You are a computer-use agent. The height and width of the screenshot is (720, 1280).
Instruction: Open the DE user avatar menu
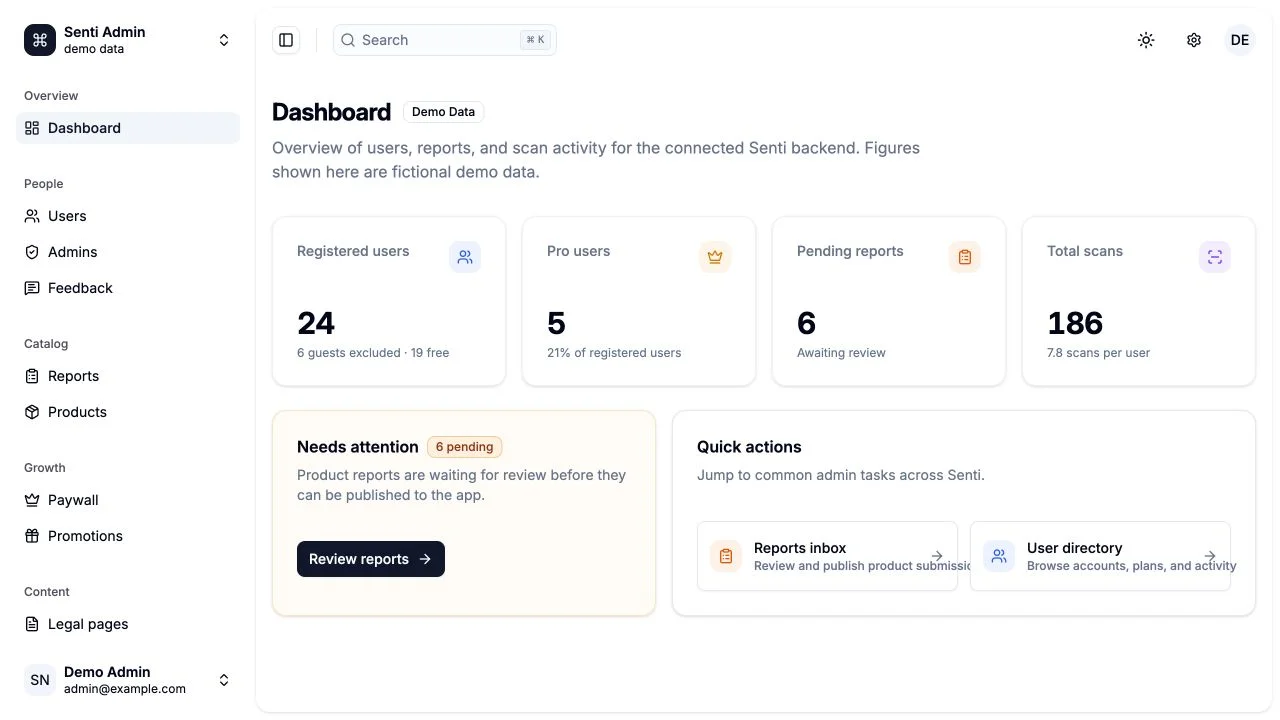pyautogui.click(x=1240, y=40)
